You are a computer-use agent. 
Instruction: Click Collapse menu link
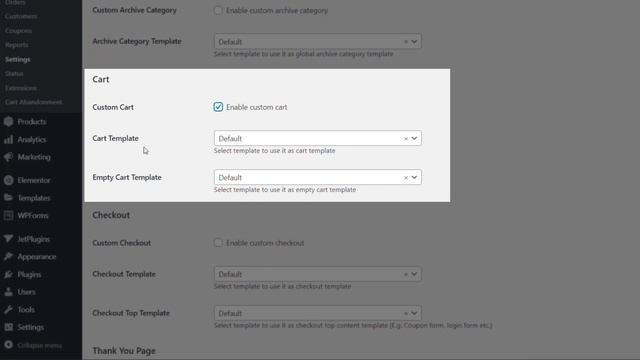tap(40, 345)
